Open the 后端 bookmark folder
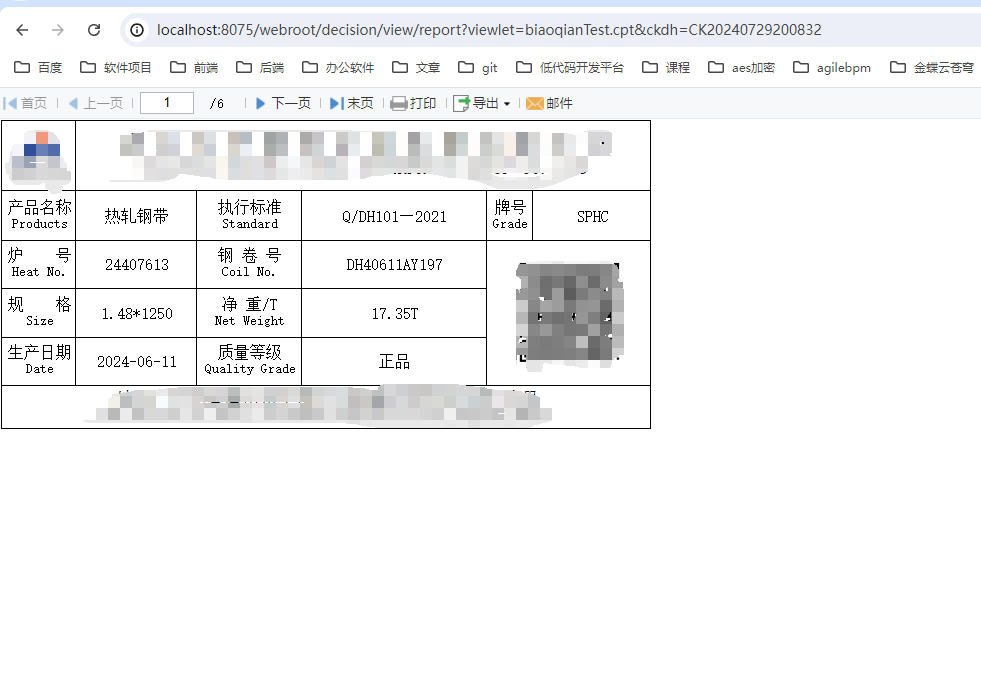 click(260, 68)
